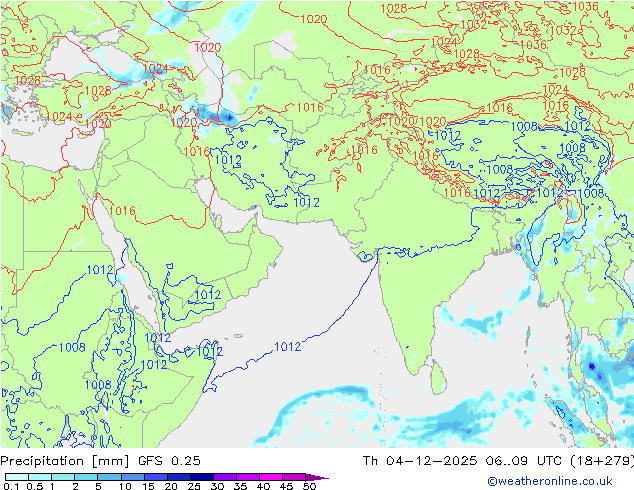Click the island of Sri Lanka on the map
Screen dimensions: 634x490
coord(438,378)
